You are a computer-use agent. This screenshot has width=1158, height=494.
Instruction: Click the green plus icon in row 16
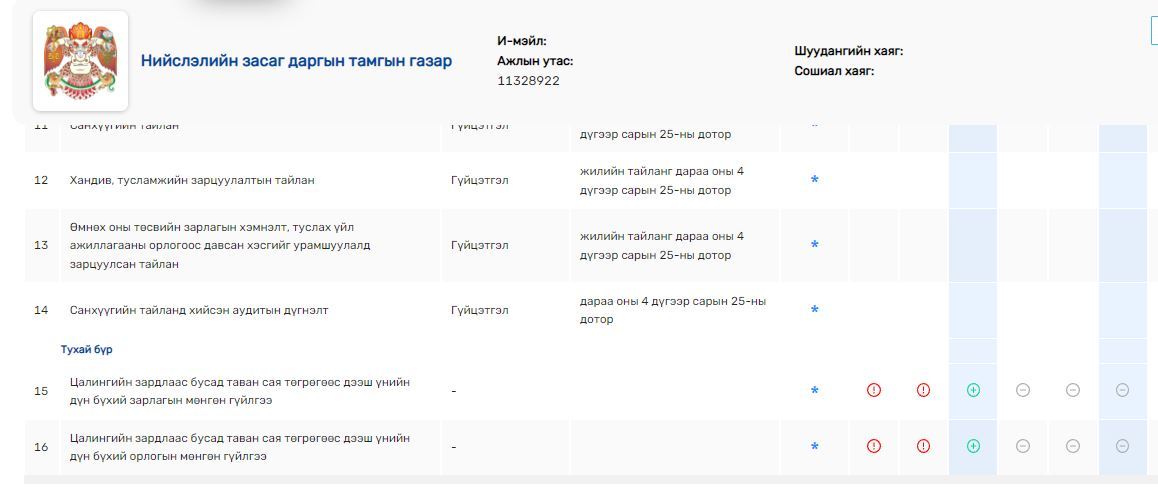973,447
